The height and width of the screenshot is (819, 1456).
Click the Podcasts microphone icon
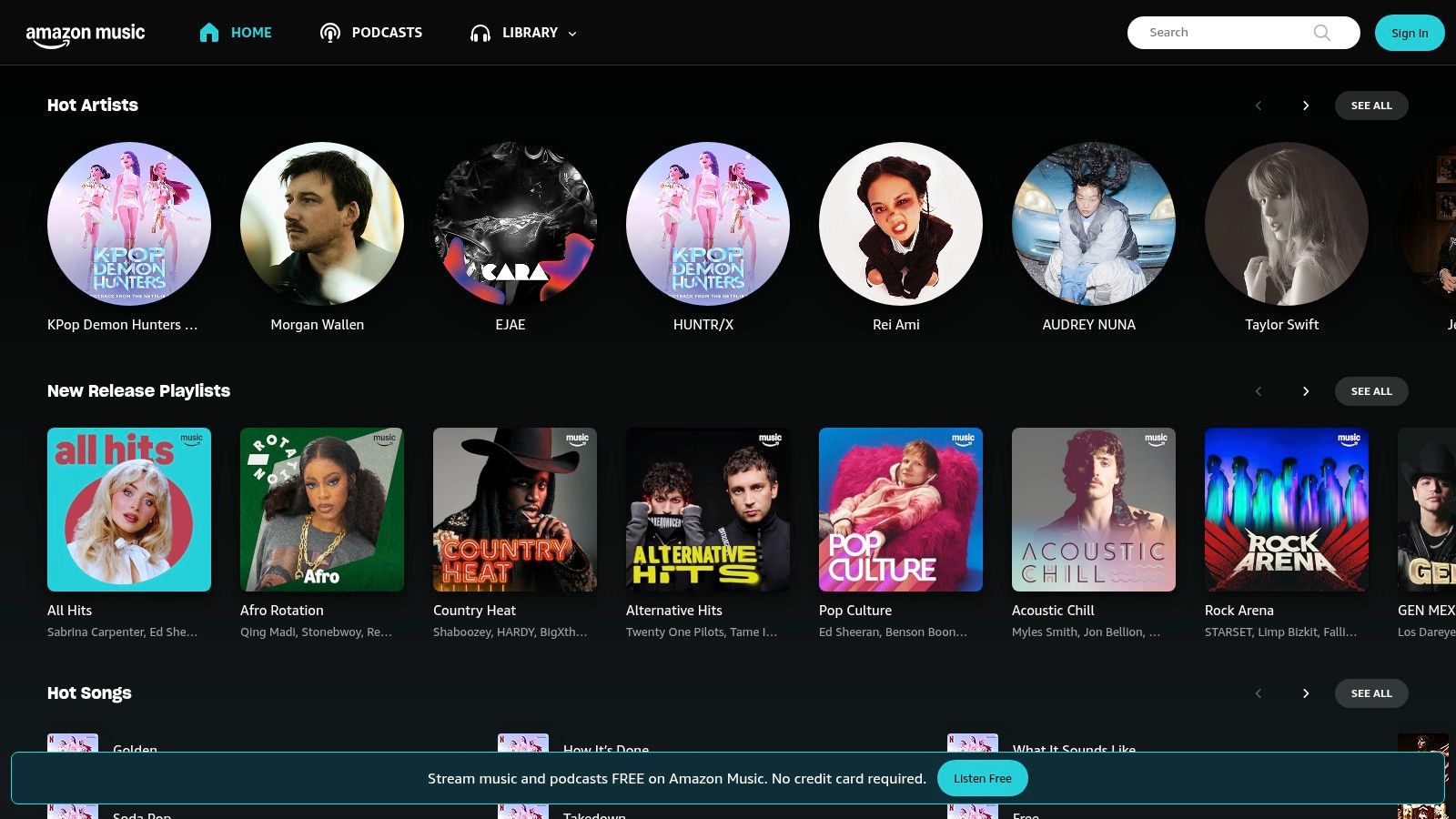330,33
